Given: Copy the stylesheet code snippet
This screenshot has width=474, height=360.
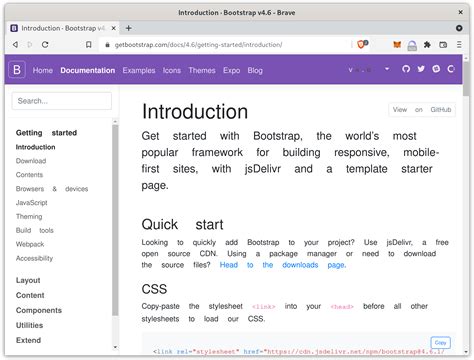Looking at the screenshot, I should (440, 342).
